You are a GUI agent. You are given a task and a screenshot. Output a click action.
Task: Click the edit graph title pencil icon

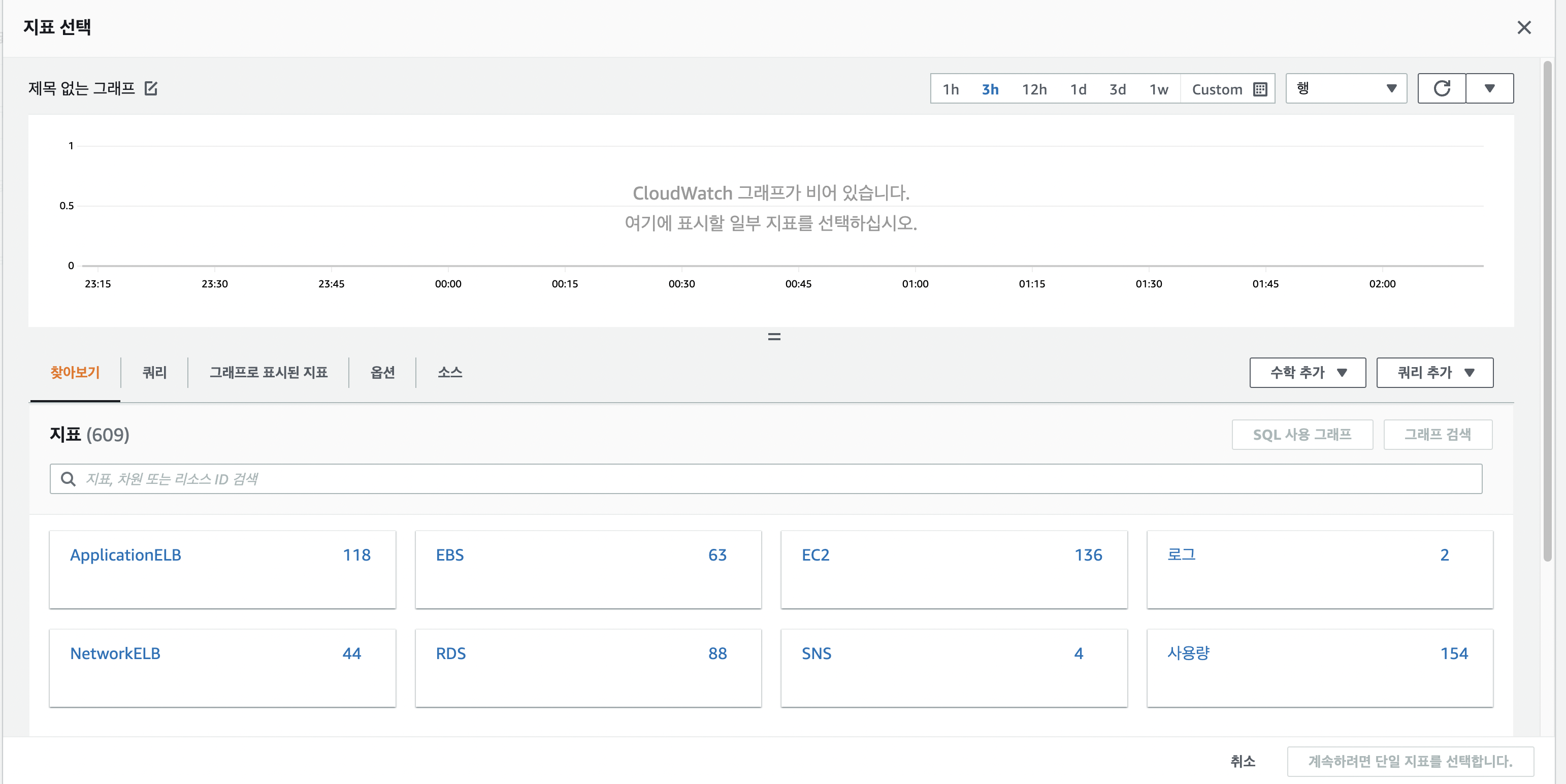click(151, 89)
